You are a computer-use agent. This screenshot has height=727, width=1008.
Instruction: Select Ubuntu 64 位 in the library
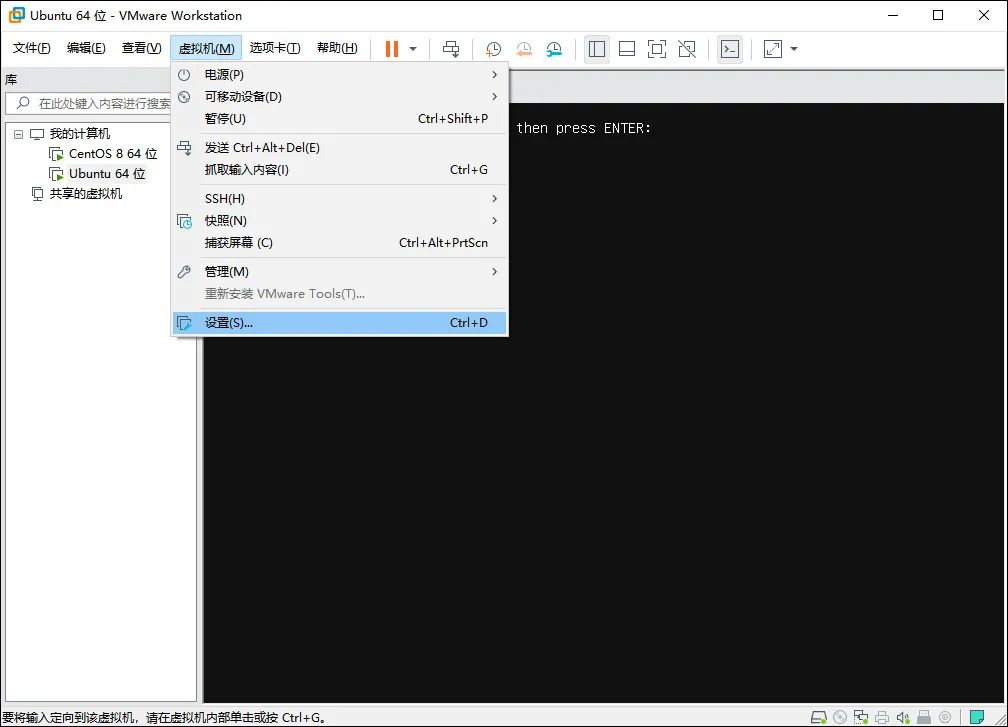pos(107,174)
